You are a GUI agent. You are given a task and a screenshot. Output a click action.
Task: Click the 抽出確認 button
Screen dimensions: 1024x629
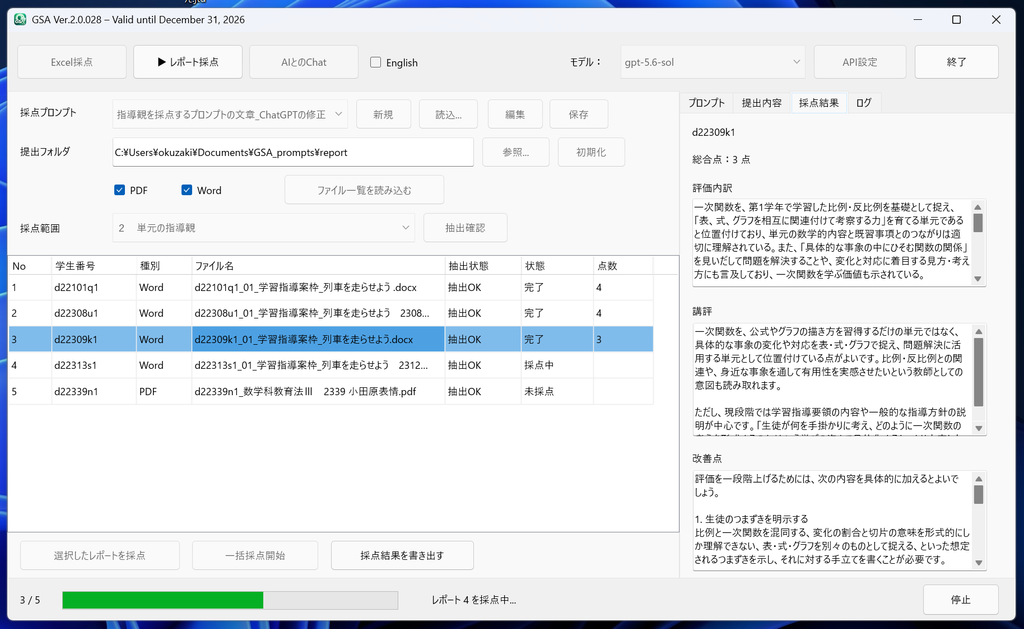coord(465,228)
